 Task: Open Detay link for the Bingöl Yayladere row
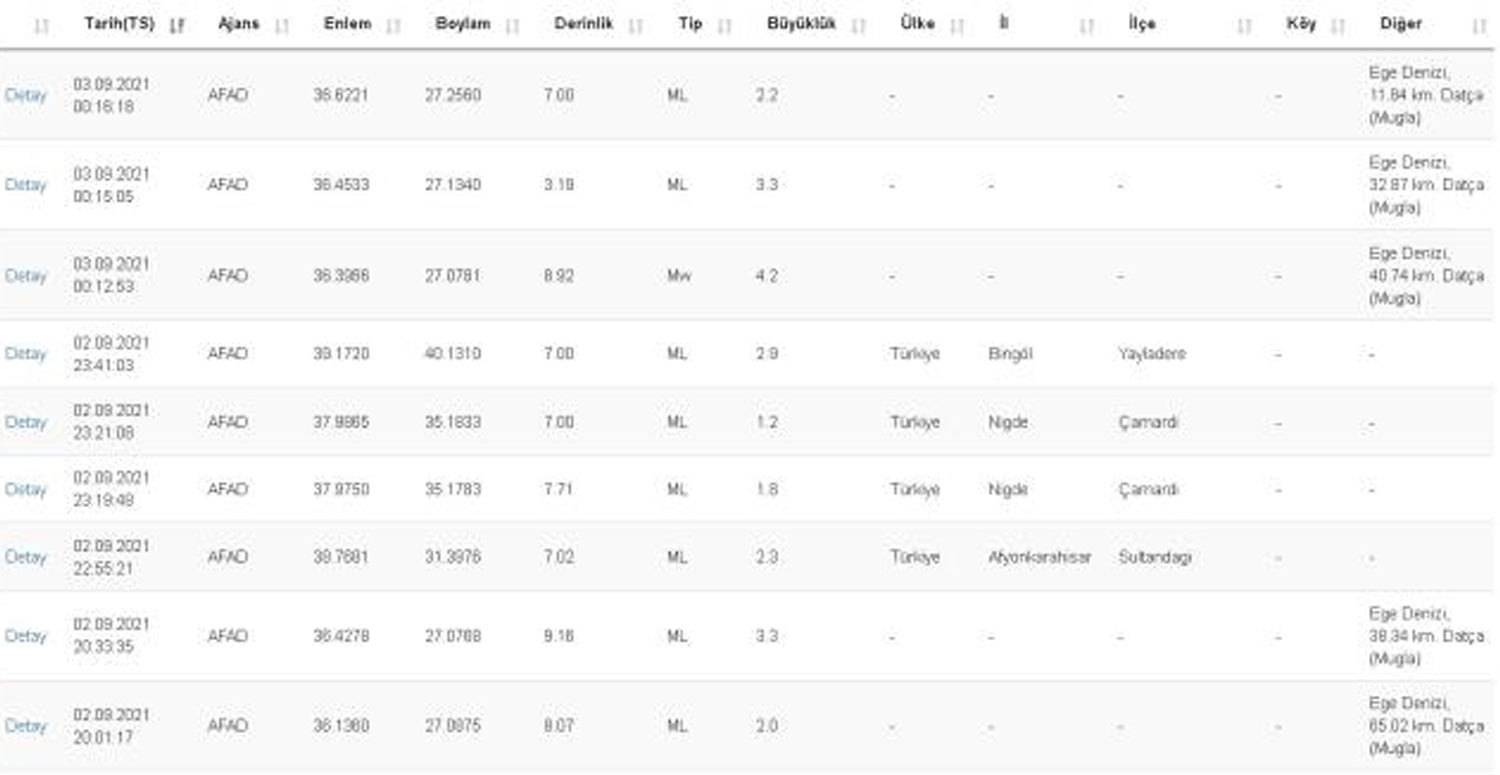[25, 353]
